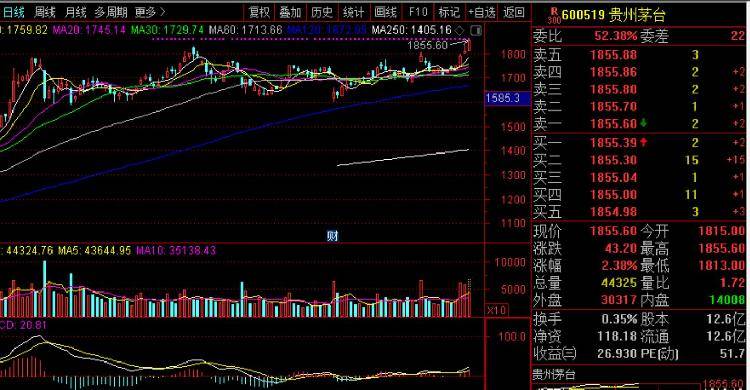Expand the 更多 more periods menu
This screenshot has width=750, height=390.
pos(150,12)
